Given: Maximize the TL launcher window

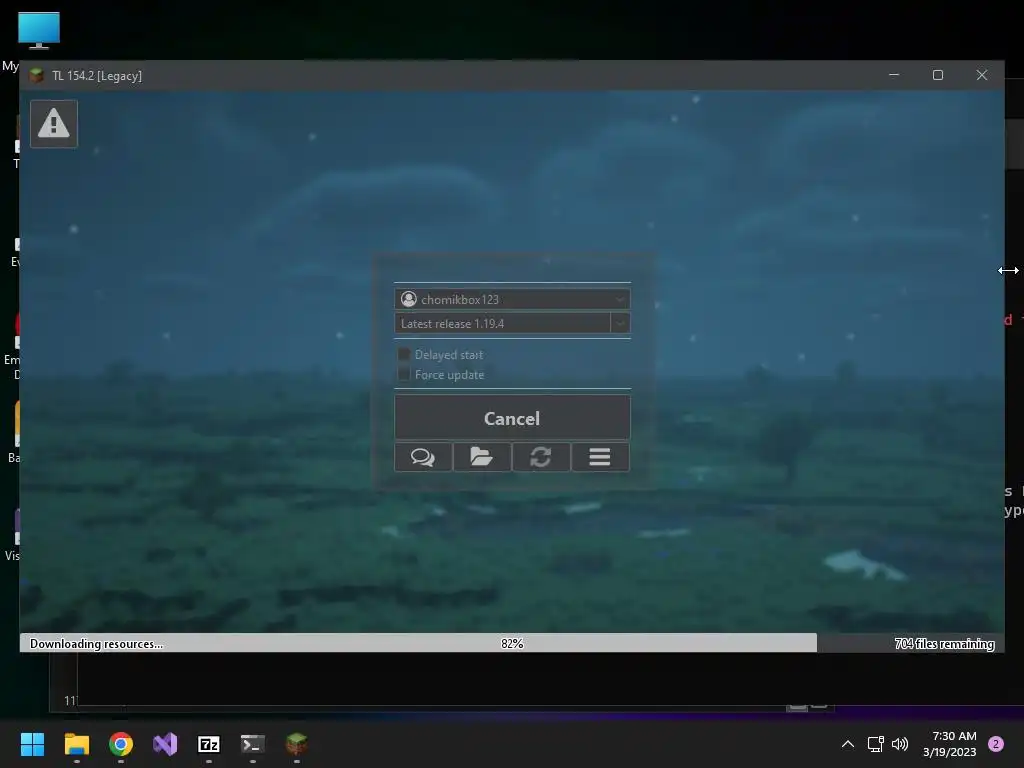Looking at the screenshot, I should click(938, 75).
